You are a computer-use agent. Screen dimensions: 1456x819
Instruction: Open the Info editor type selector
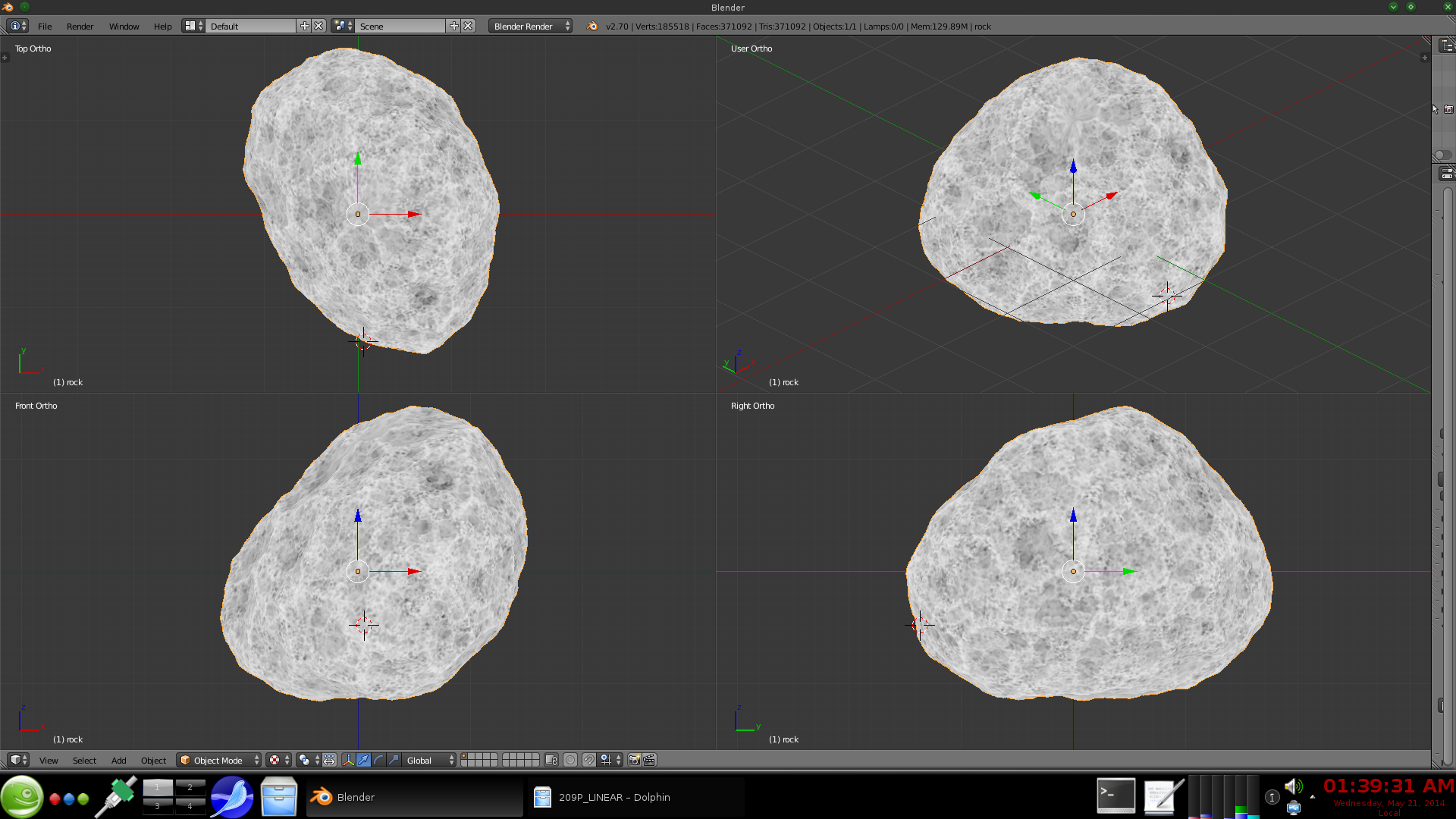click(x=17, y=26)
